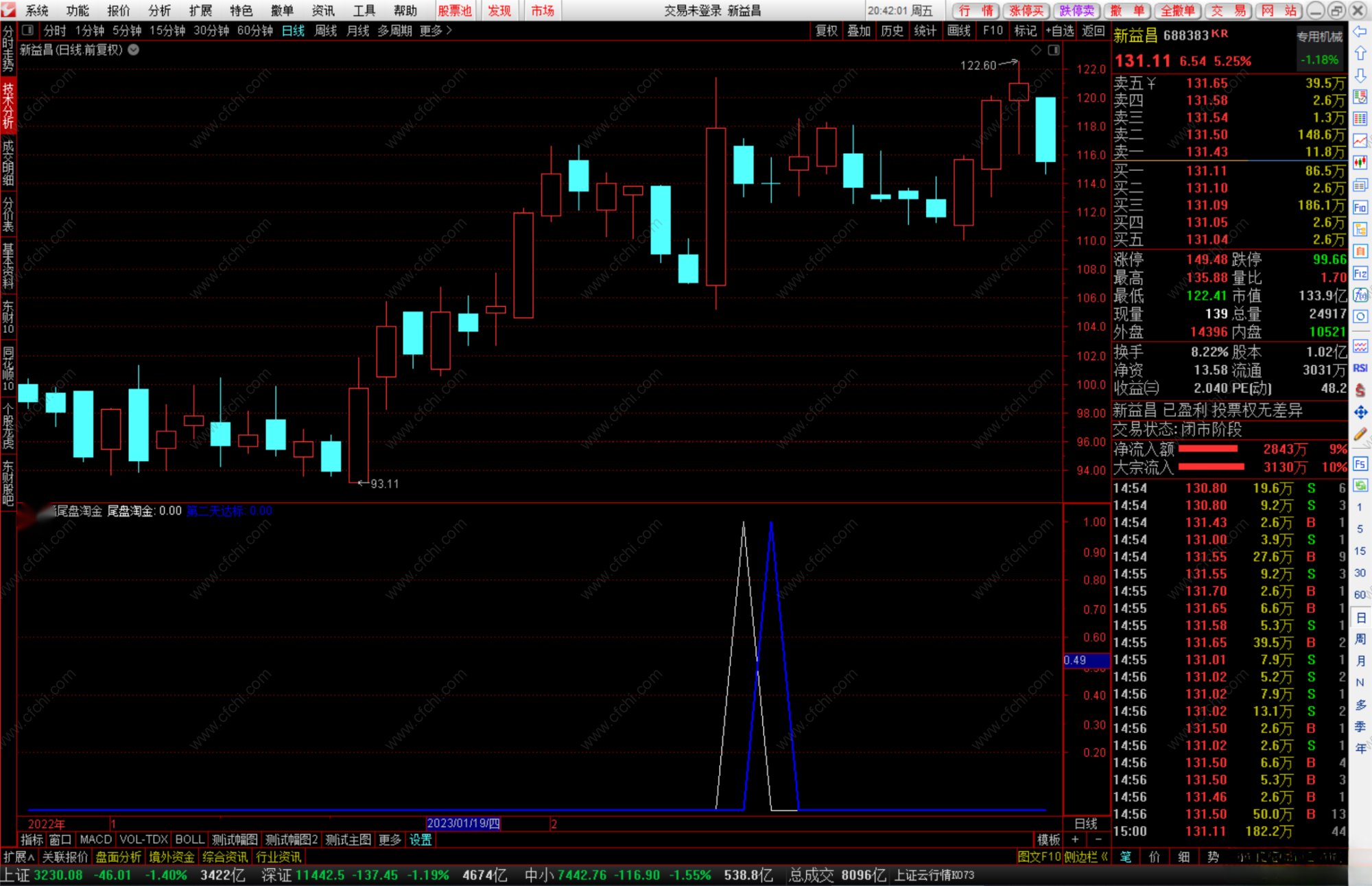Viewport: 1372px width, 886px height.
Task: Select the pencil drawing tool icon
Action: coord(1360,434)
